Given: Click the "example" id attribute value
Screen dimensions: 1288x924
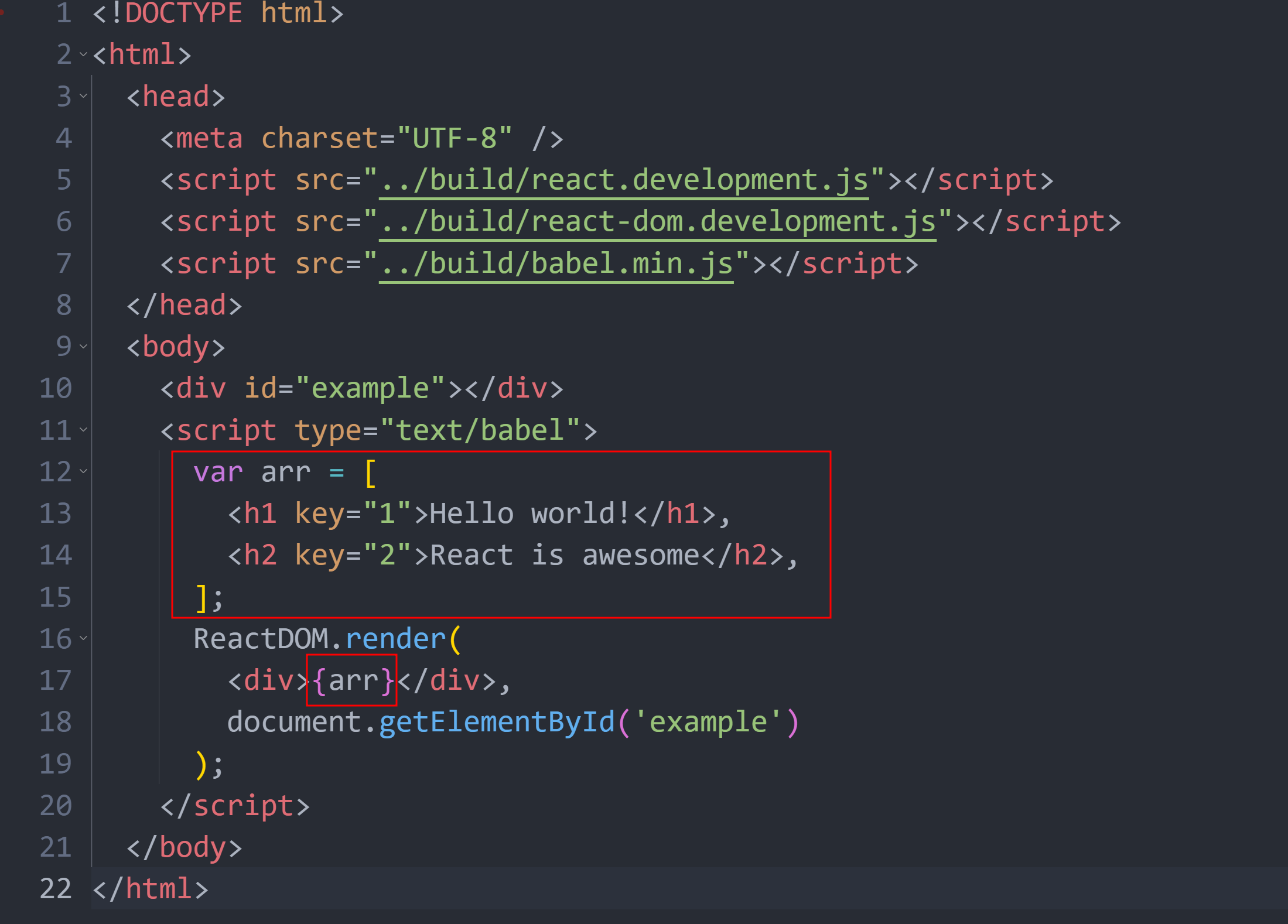Looking at the screenshot, I should (x=370, y=389).
